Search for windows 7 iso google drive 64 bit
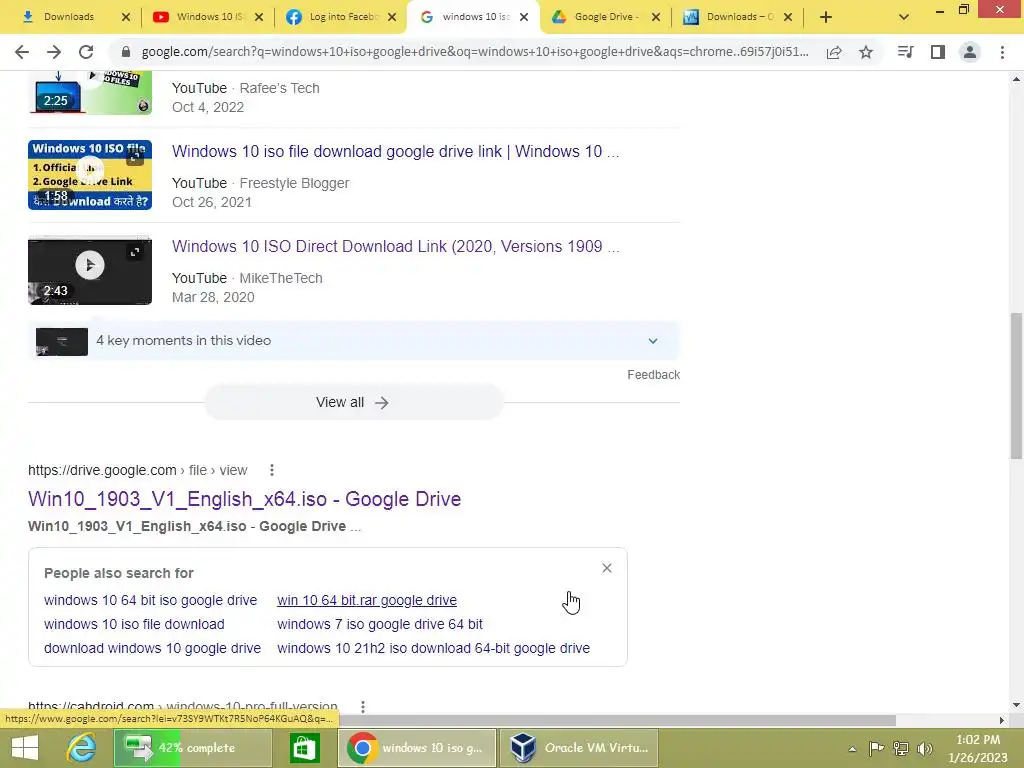Screen dimensions: 1024x768 coord(379,624)
